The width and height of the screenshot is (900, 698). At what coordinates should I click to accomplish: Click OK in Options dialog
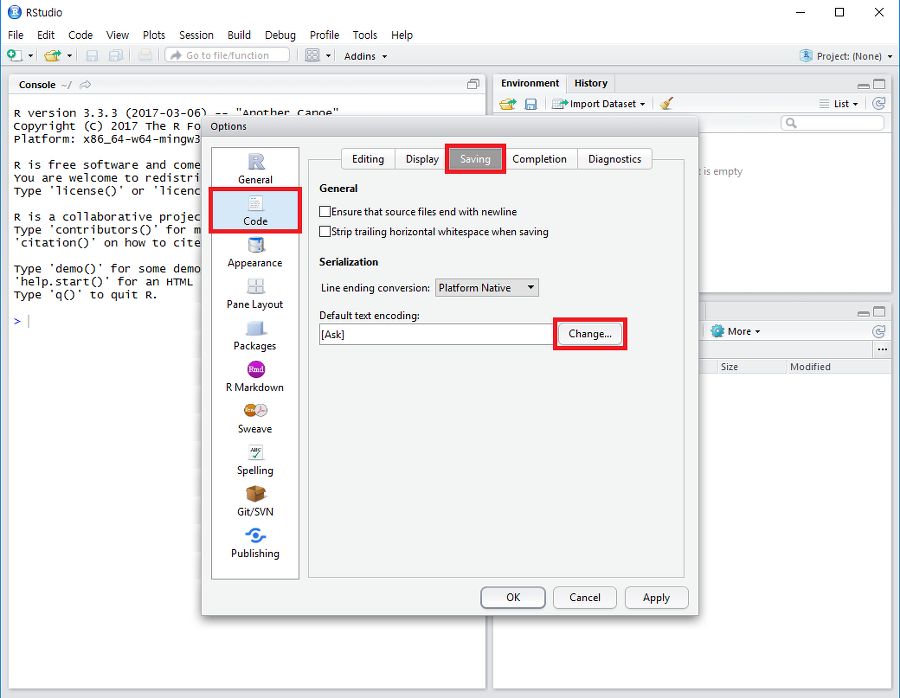(513, 598)
